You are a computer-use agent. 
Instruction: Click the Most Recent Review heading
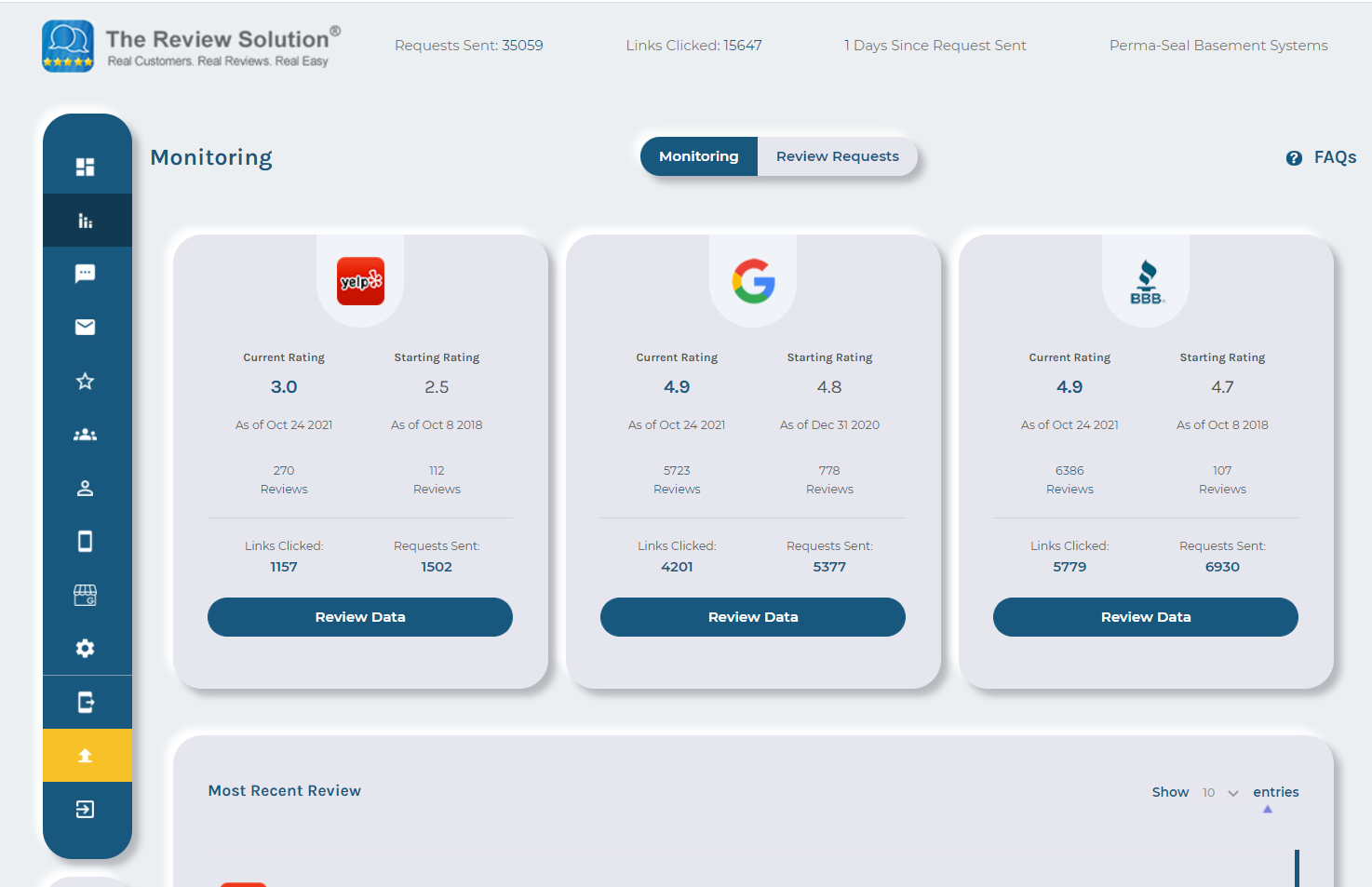285,790
